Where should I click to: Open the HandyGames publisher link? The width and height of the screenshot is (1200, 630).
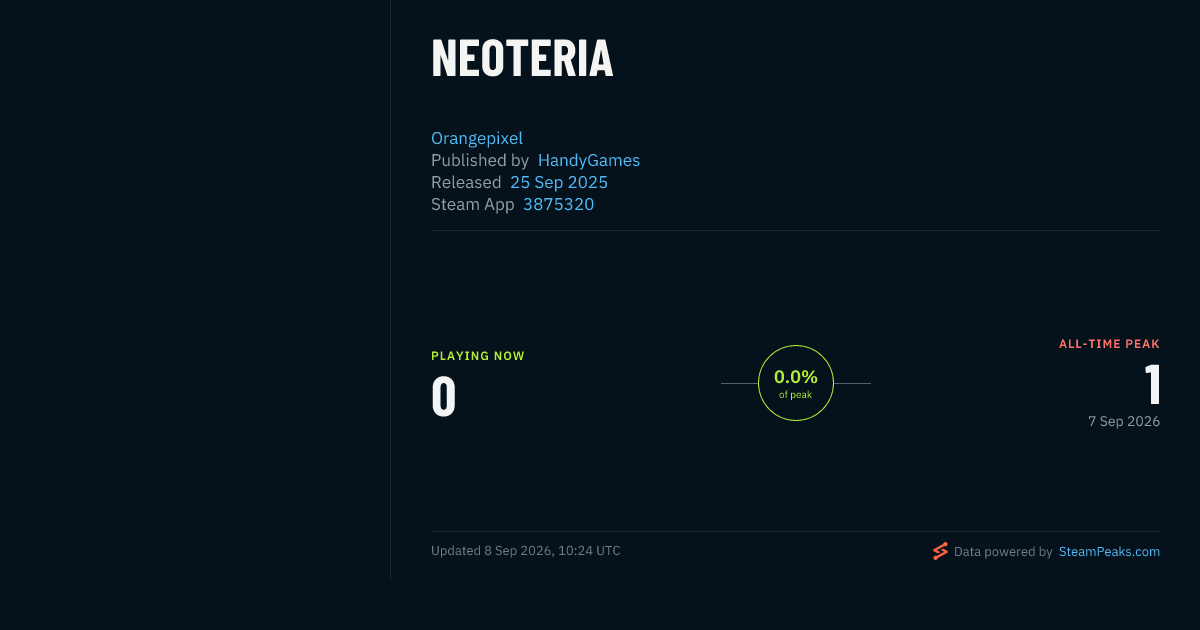(x=589, y=160)
